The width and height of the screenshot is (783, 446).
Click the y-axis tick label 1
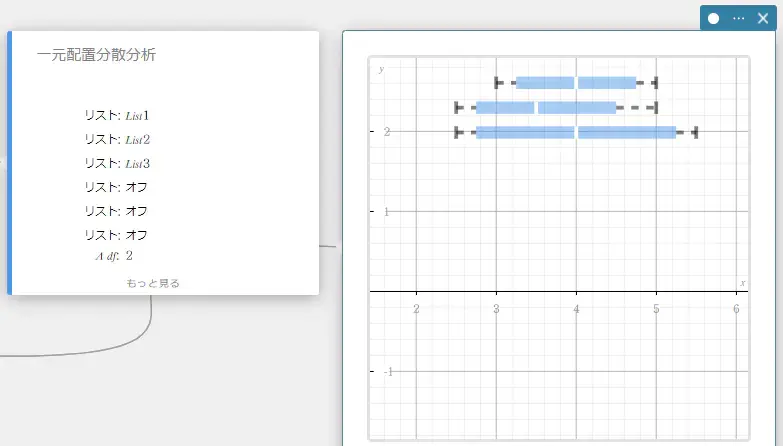(386, 212)
